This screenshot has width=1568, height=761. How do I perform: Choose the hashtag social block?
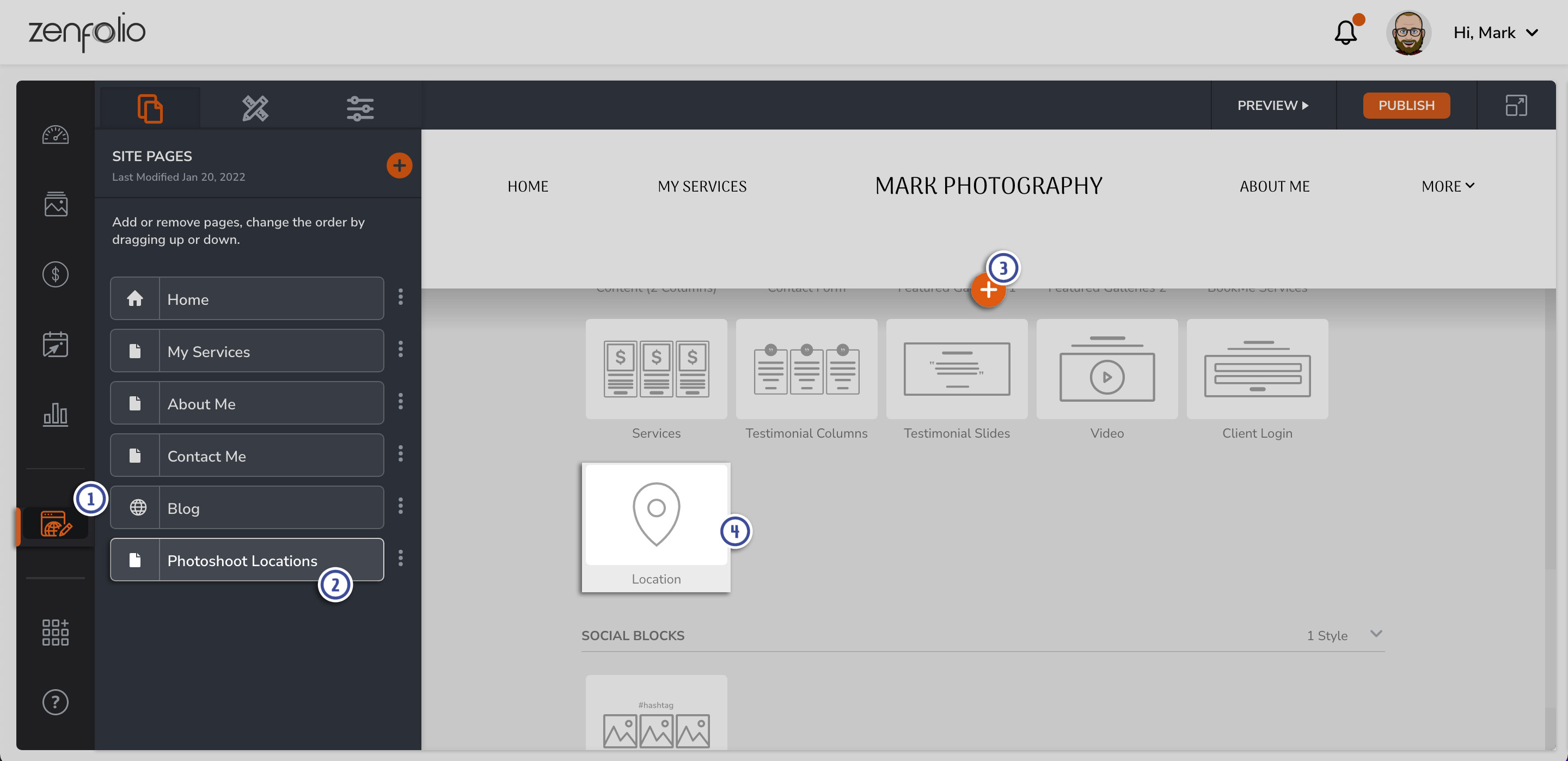point(656,713)
